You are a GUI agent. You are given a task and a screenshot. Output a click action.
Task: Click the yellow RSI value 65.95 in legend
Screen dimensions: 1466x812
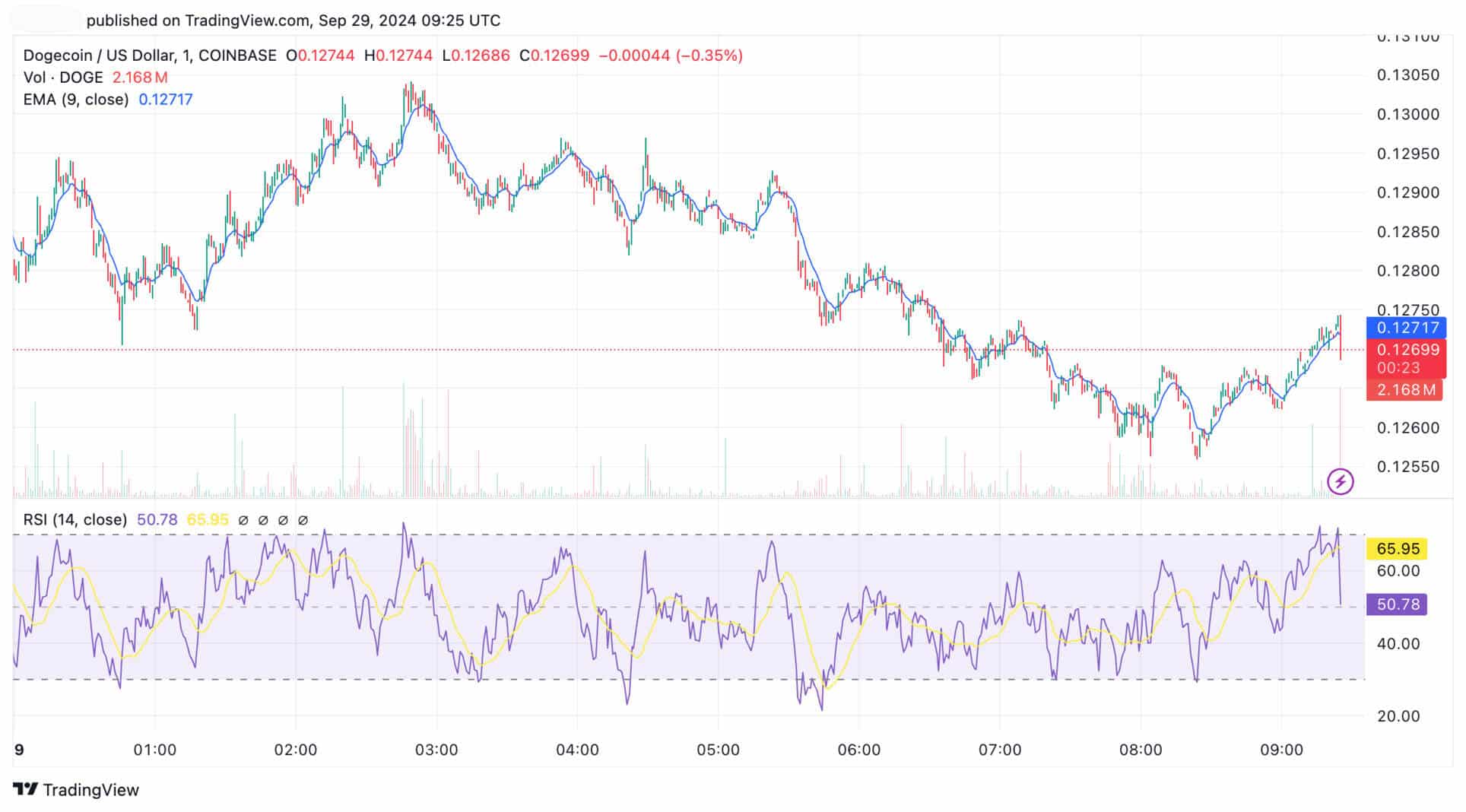(208, 519)
